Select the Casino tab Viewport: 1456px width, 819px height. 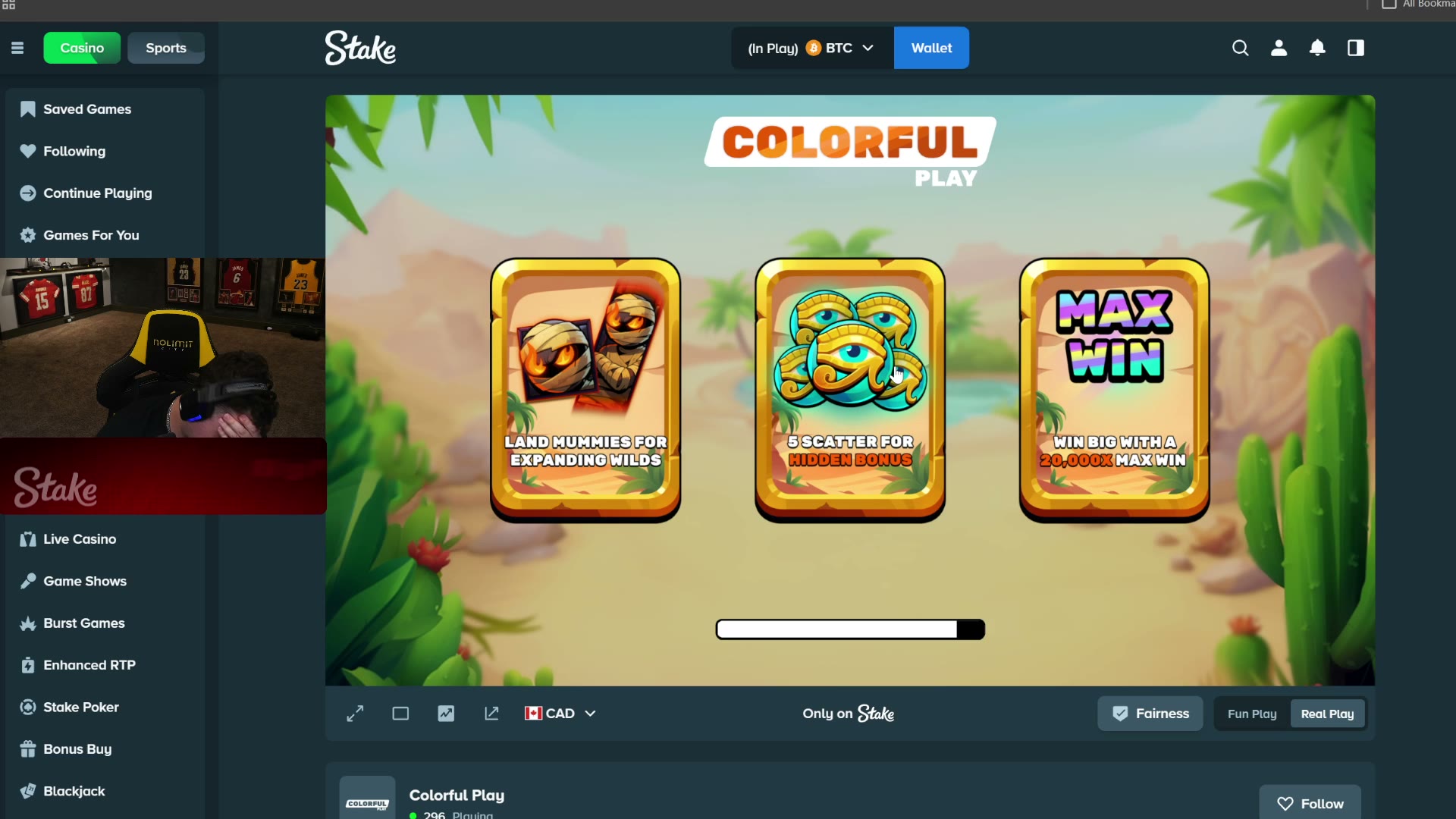pyautogui.click(x=82, y=48)
